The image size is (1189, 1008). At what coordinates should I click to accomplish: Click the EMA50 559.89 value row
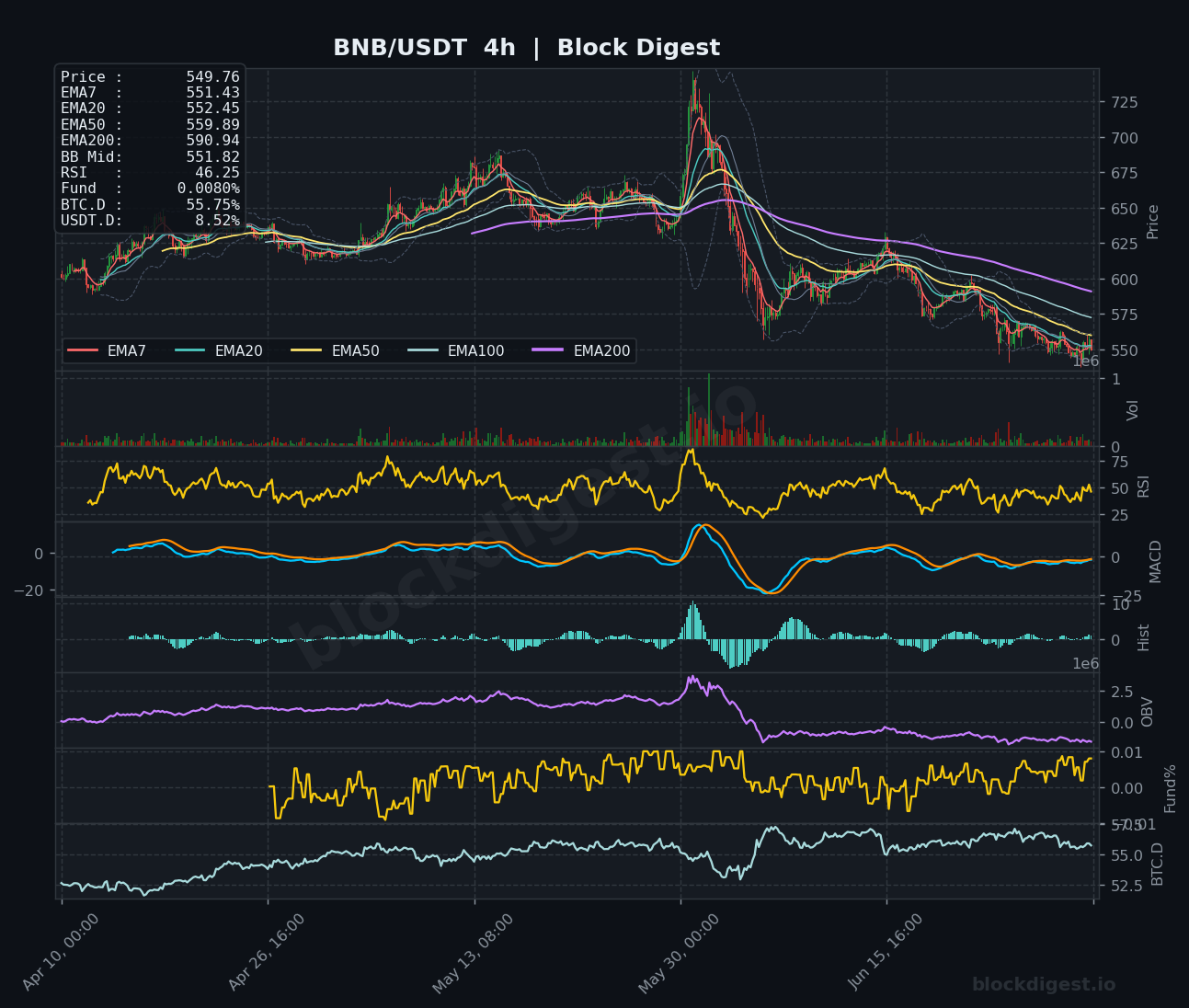[x=150, y=124]
